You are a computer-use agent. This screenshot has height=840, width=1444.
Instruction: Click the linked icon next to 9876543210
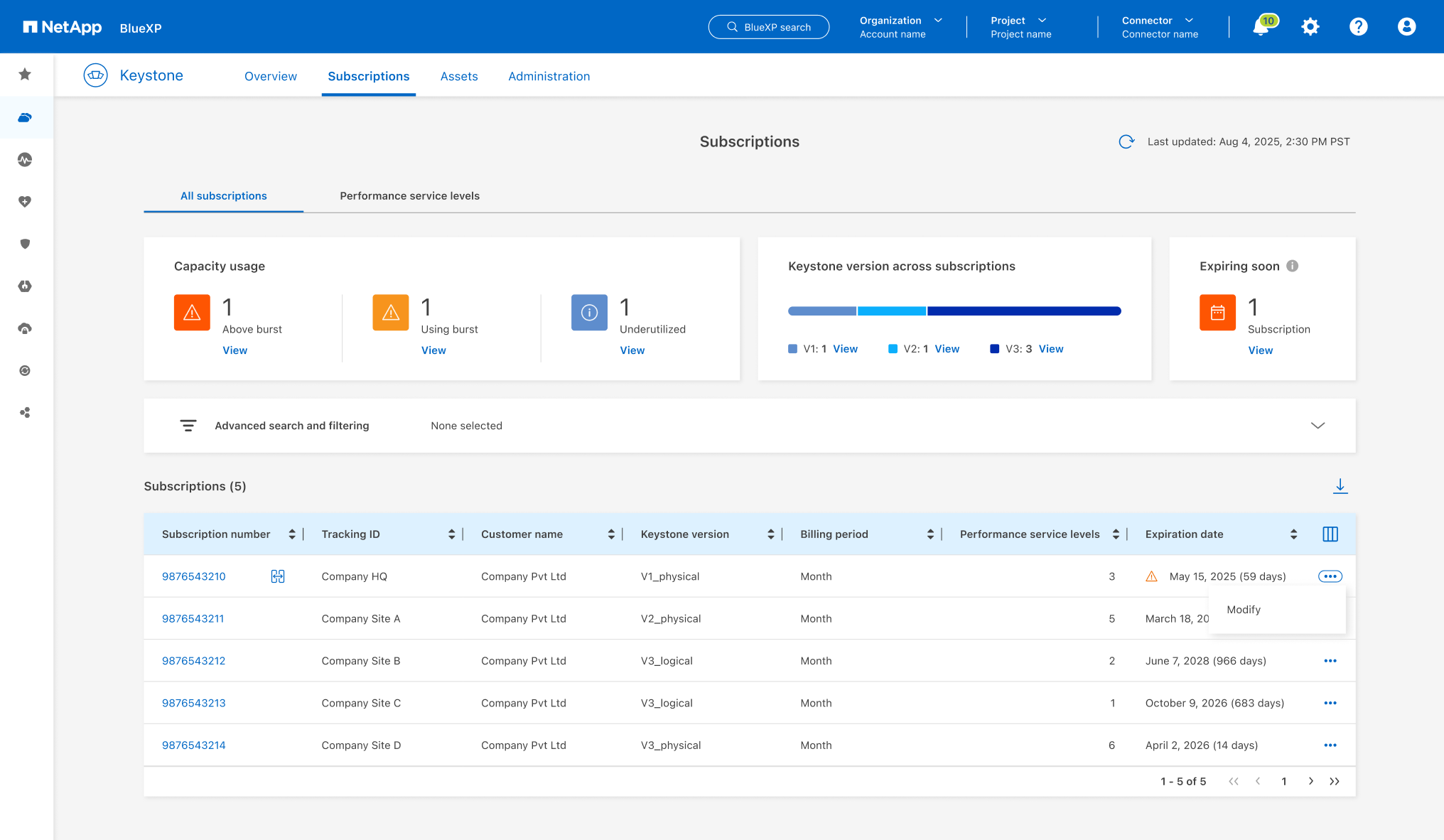coord(278,576)
